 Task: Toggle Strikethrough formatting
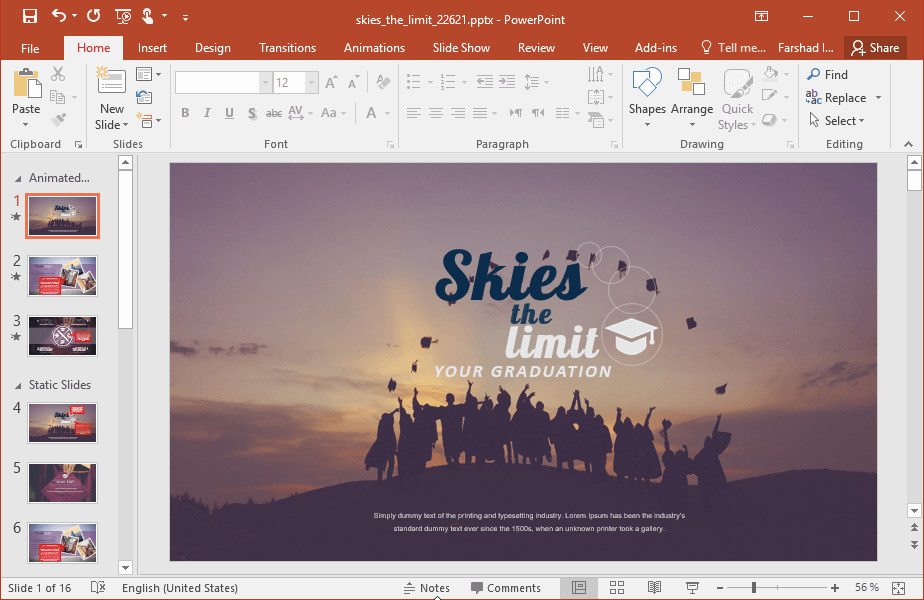click(x=273, y=113)
